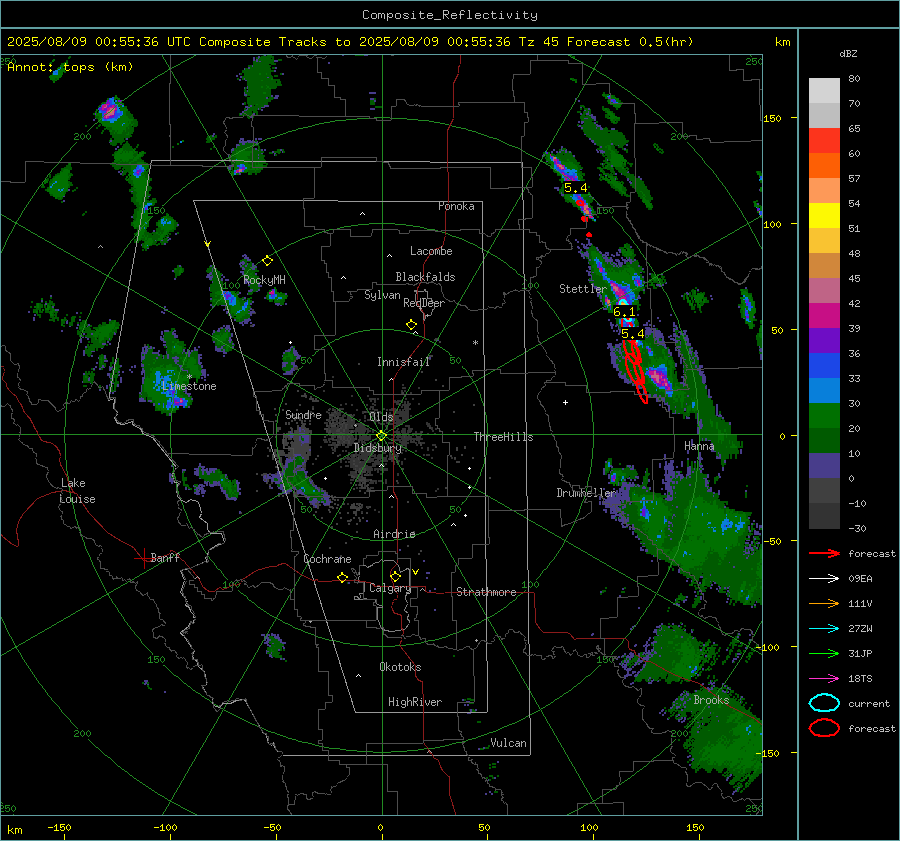Click the red forecast arrow legend icon

824,553
